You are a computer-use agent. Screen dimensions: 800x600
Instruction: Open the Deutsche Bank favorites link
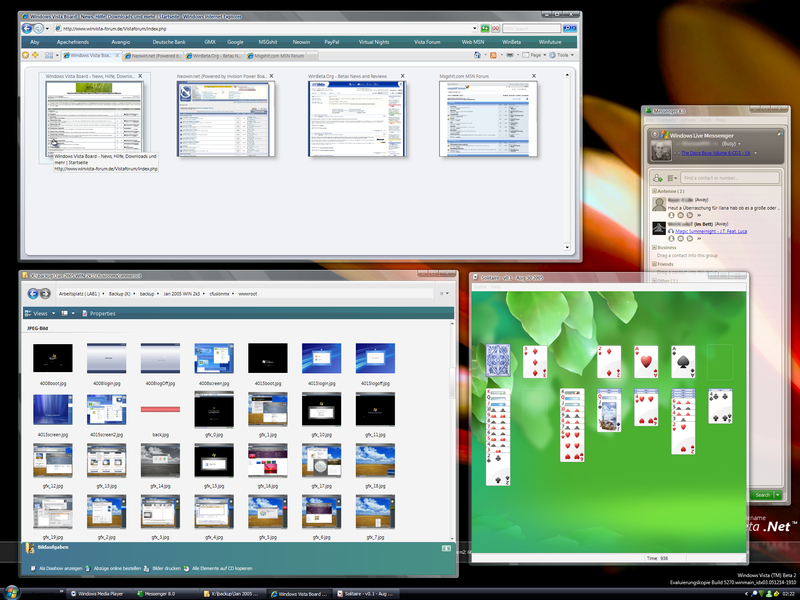tap(173, 42)
